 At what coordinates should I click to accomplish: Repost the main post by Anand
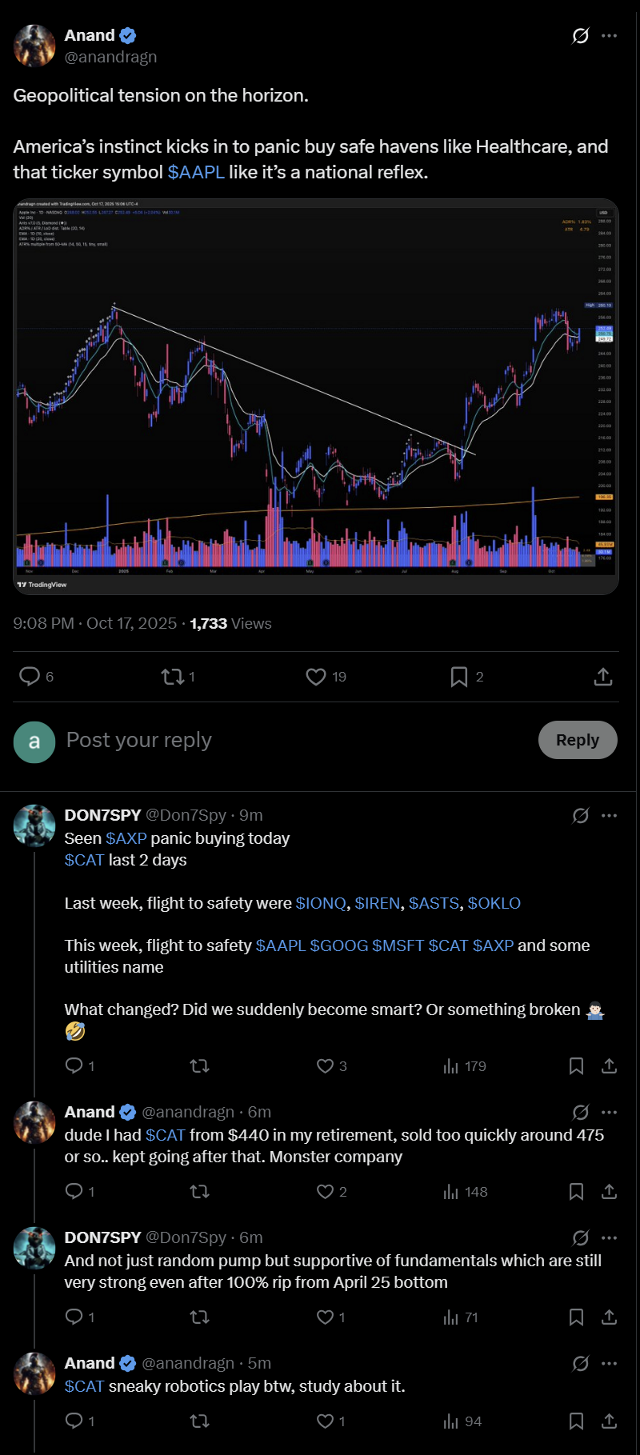click(172, 677)
